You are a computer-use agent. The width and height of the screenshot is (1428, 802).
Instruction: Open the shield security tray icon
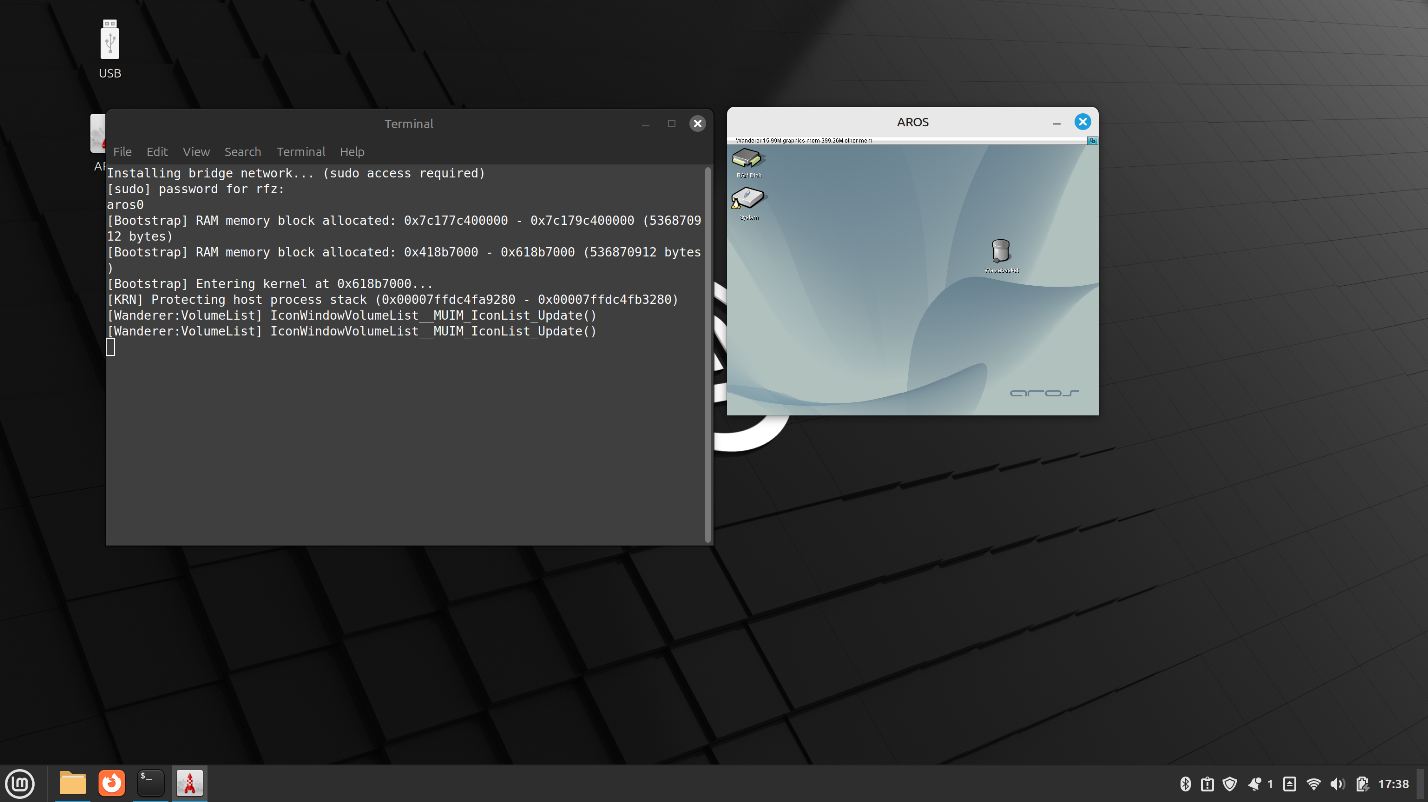pos(1230,784)
